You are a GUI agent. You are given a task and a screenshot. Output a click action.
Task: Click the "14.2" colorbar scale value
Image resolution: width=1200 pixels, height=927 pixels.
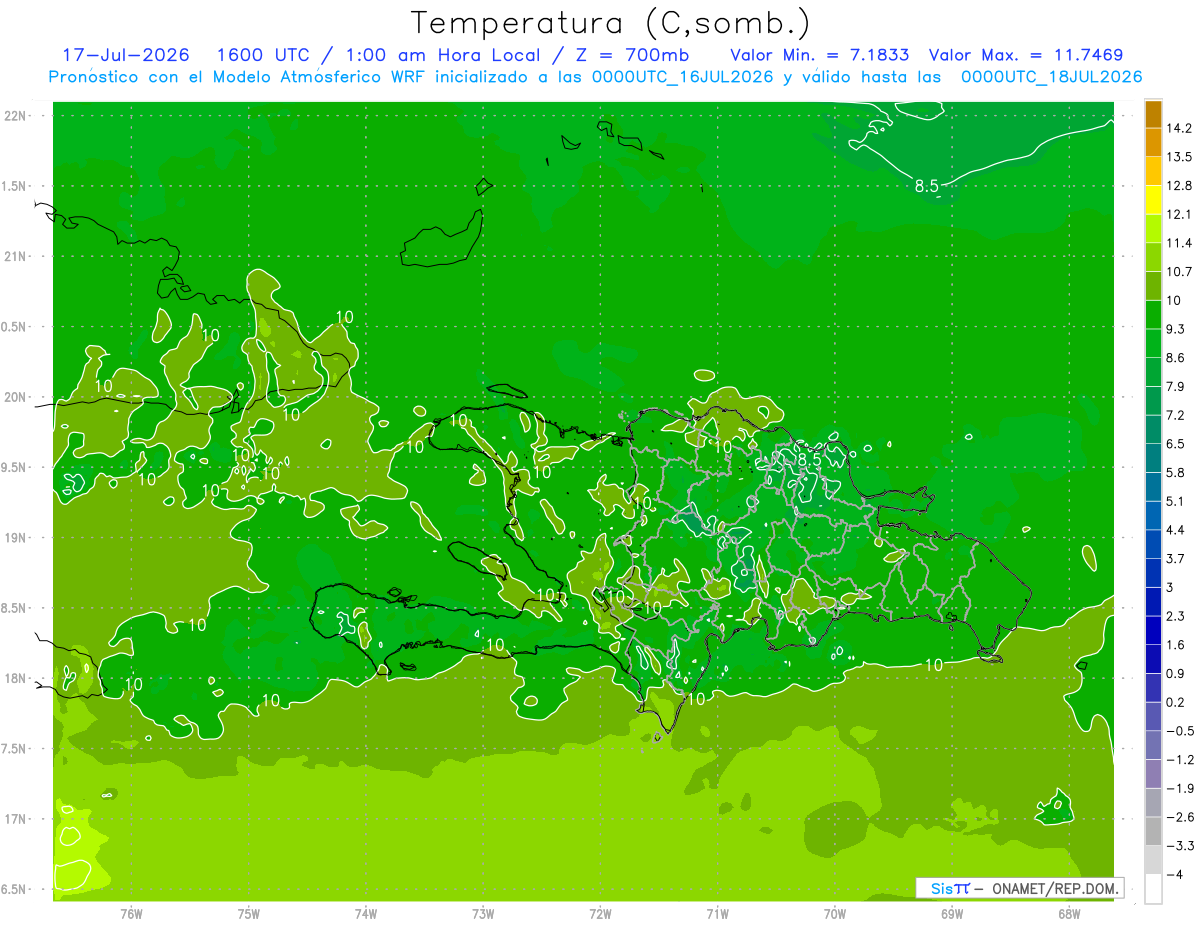tap(1179, 128)
